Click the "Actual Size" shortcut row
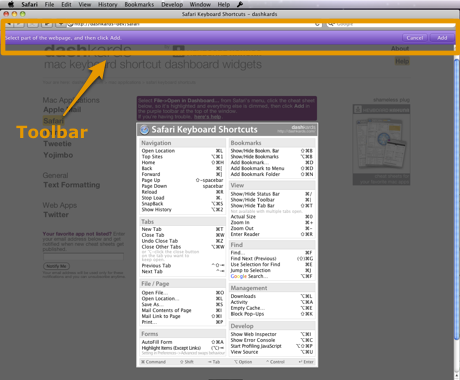 tap(272, 217)
